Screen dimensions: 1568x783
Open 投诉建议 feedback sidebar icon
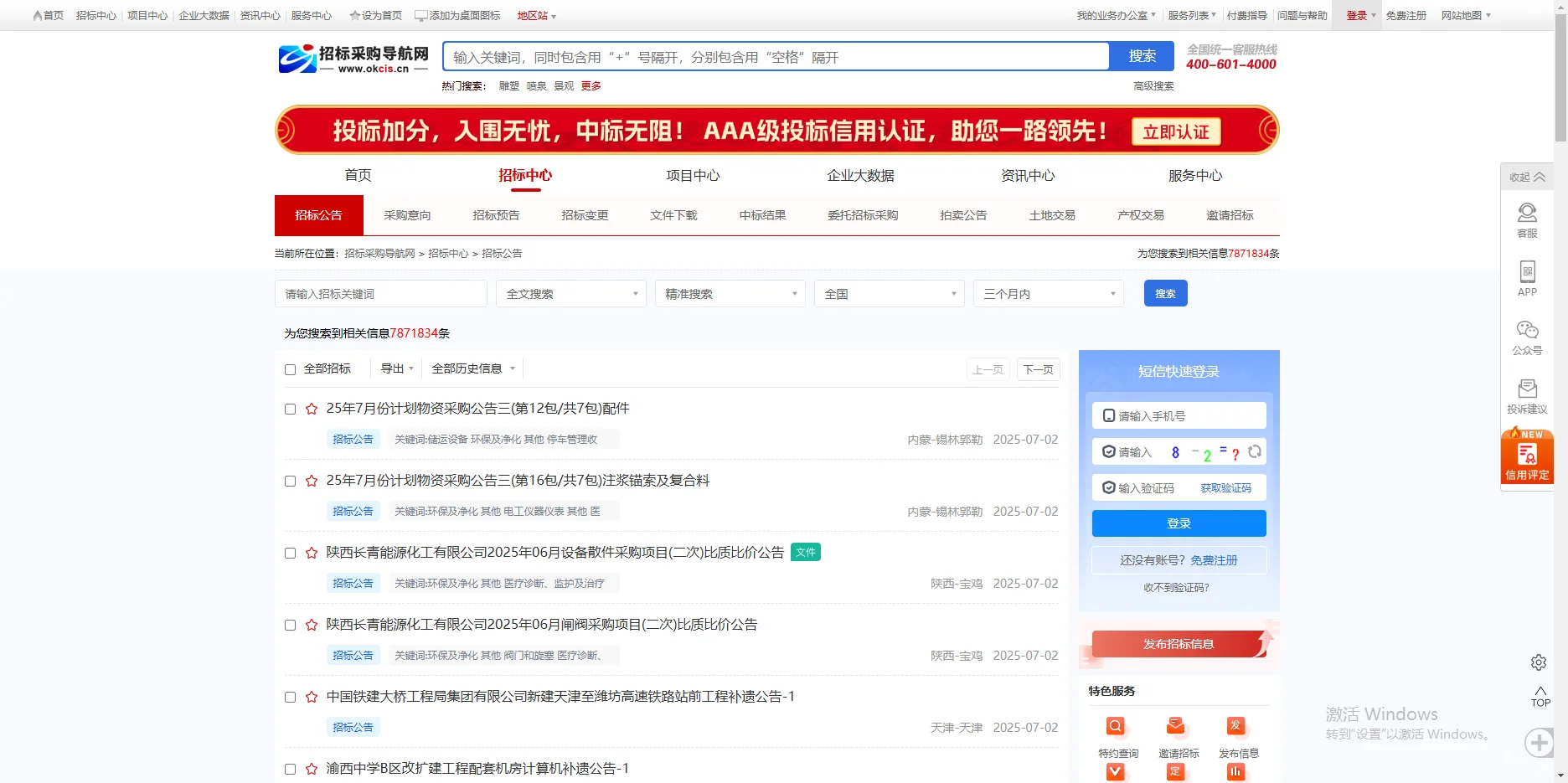coord(1527,394)
